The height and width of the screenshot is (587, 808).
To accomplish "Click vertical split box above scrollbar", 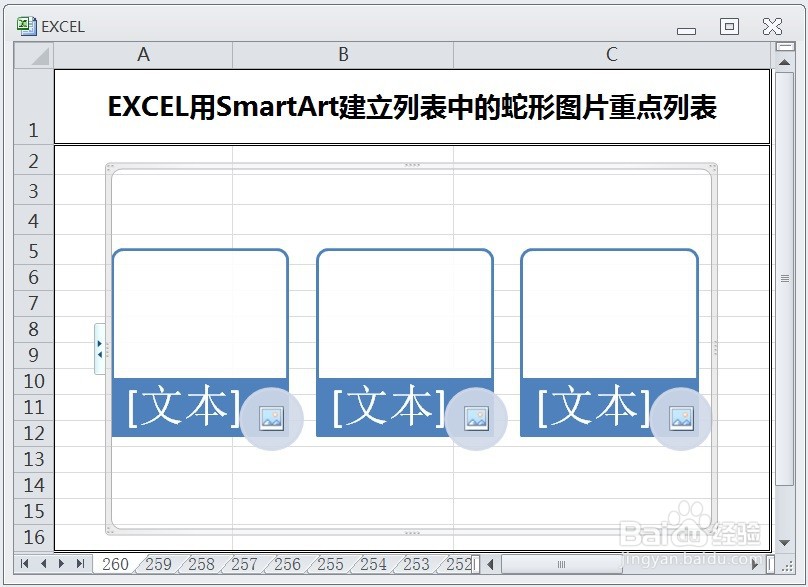I will [784, 46].
